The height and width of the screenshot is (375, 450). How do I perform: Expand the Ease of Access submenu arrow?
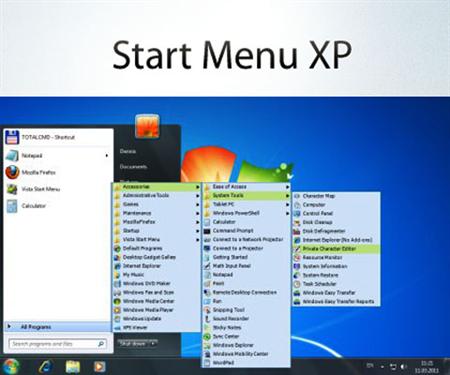pyautogui.click(x=287, y=187)
